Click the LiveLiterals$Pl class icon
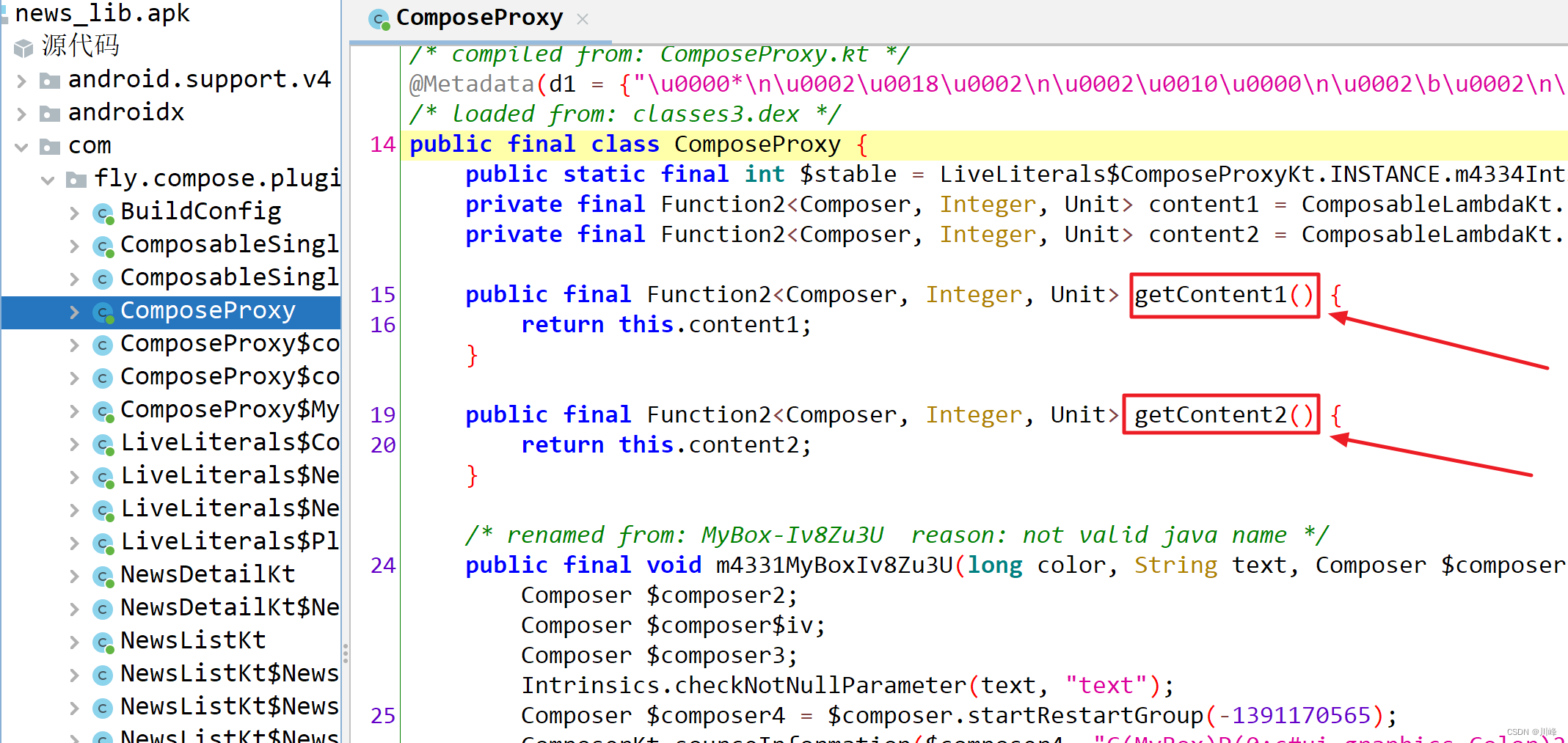Screen dimensions: 1568x743 pyautogui.click(x=103, y=543)
